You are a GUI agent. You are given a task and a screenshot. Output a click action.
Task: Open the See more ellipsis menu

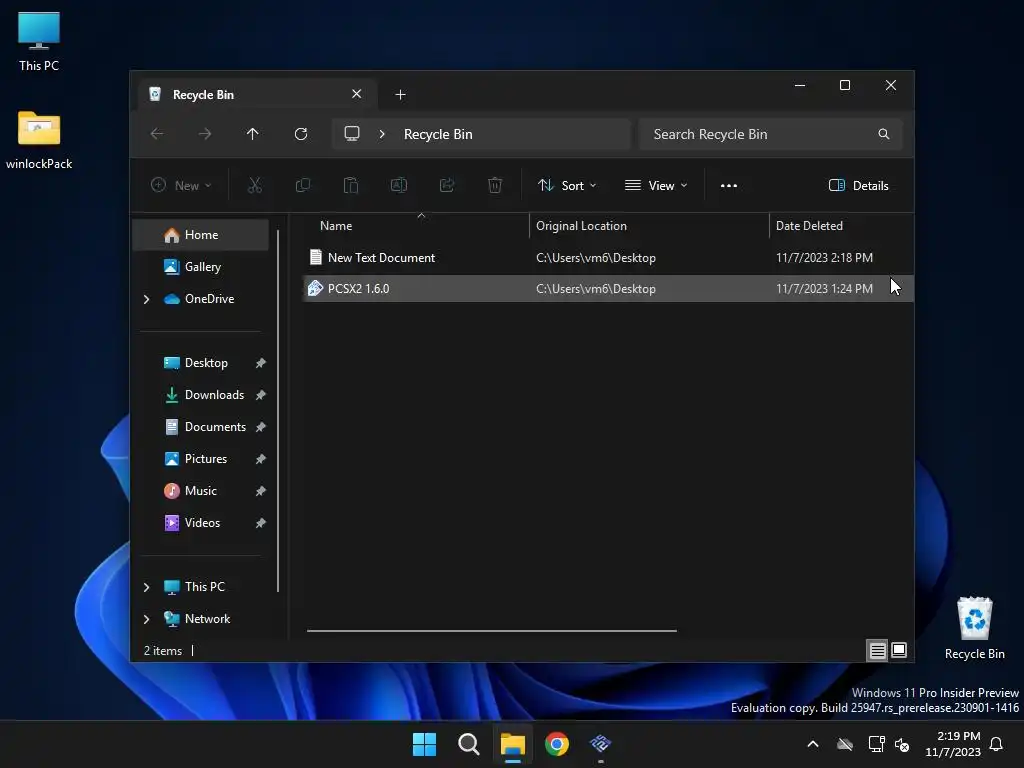point(729,185)
